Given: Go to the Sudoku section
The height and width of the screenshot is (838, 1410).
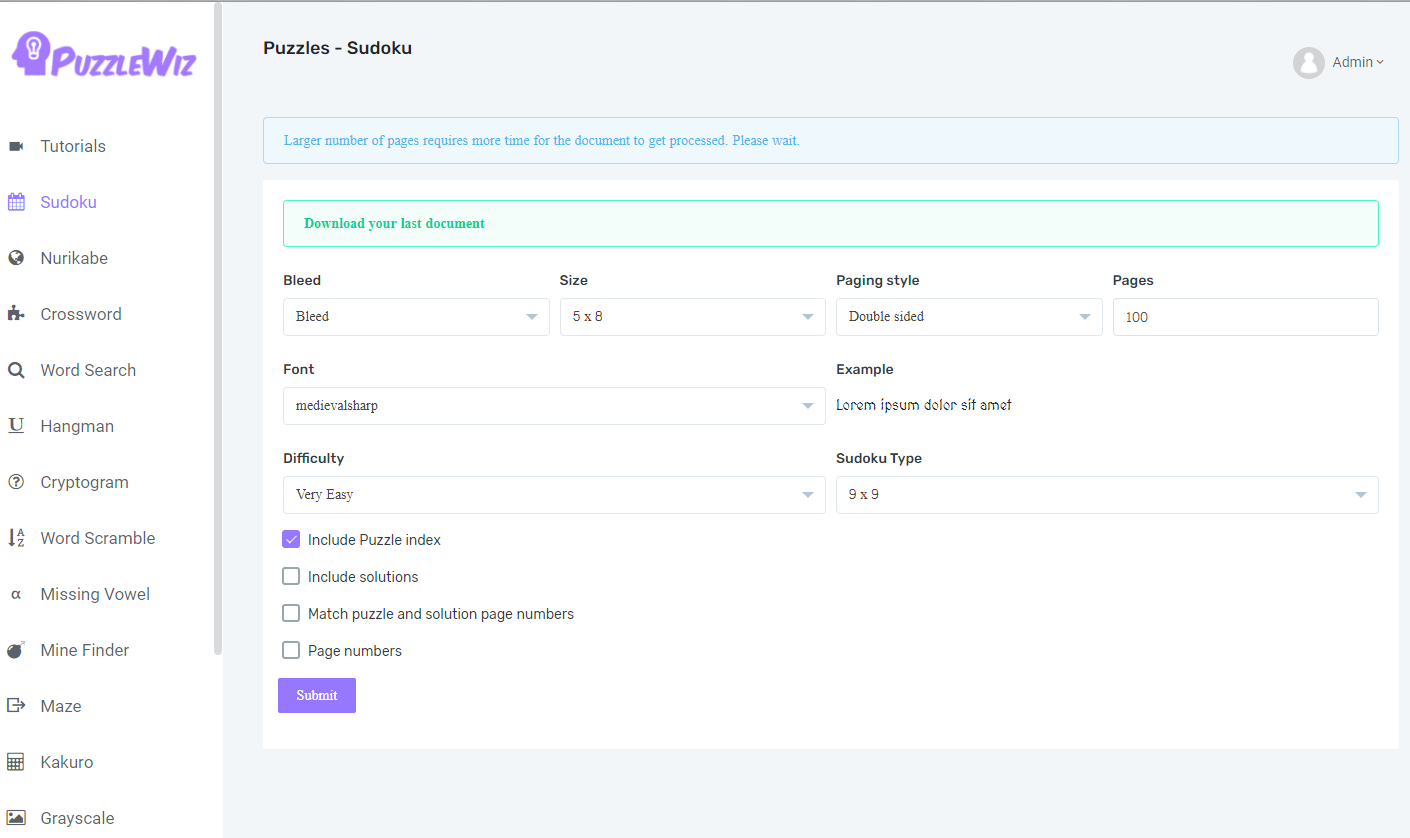Looking at the screenshot, I should [x=68, y=202].
